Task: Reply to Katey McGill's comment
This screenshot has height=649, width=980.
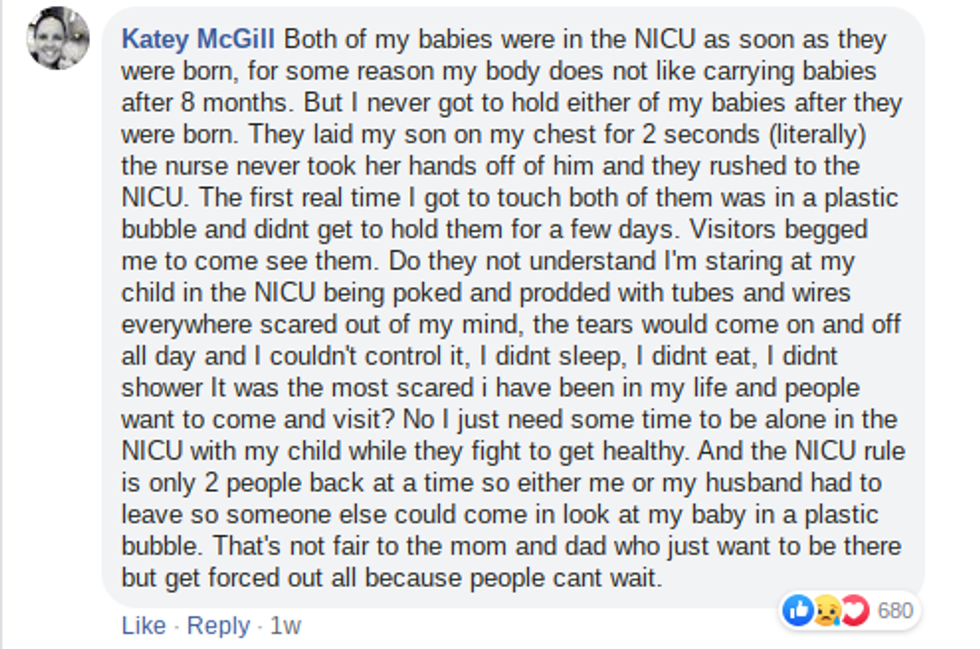Action: pyautogui.click(x=218, y=626)
